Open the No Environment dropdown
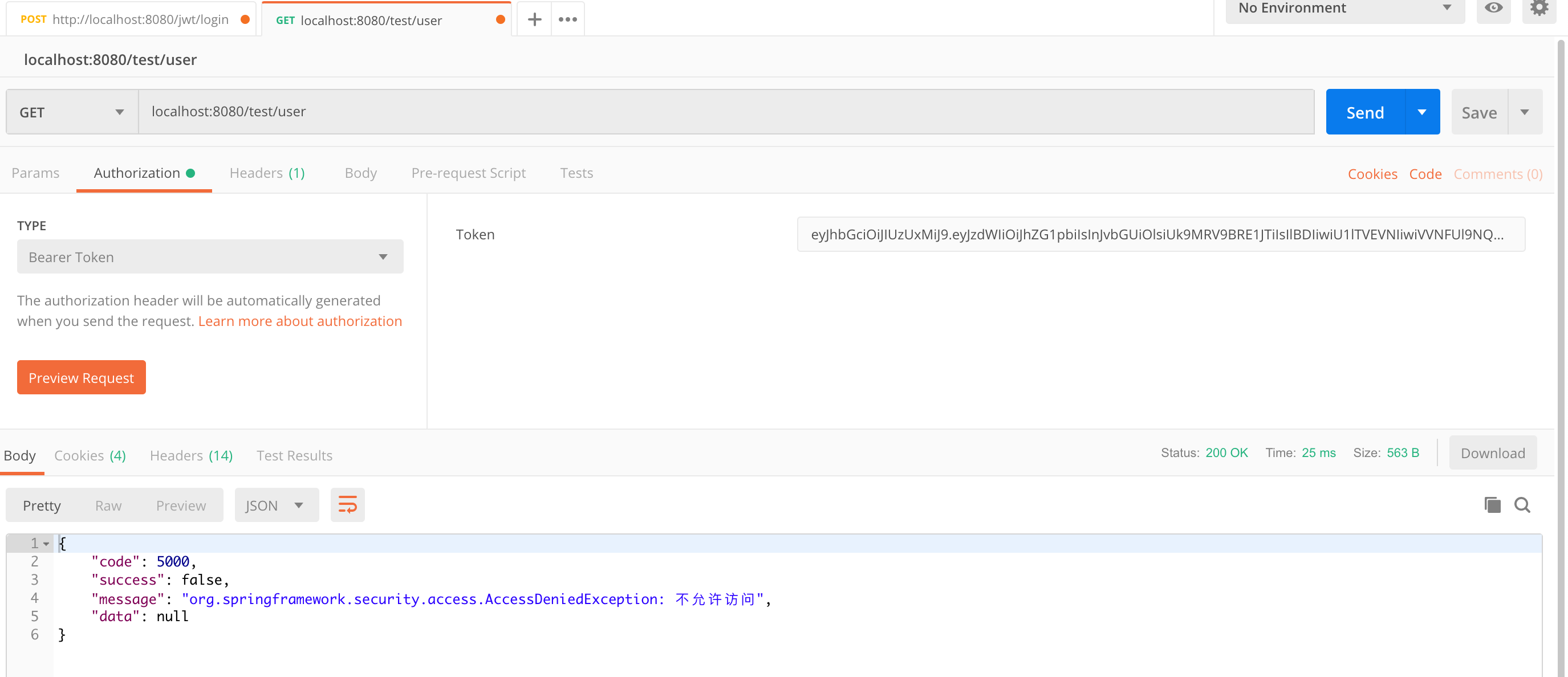The width and height of the screenshot is (1568, 677). click(x=1344, y=9)
